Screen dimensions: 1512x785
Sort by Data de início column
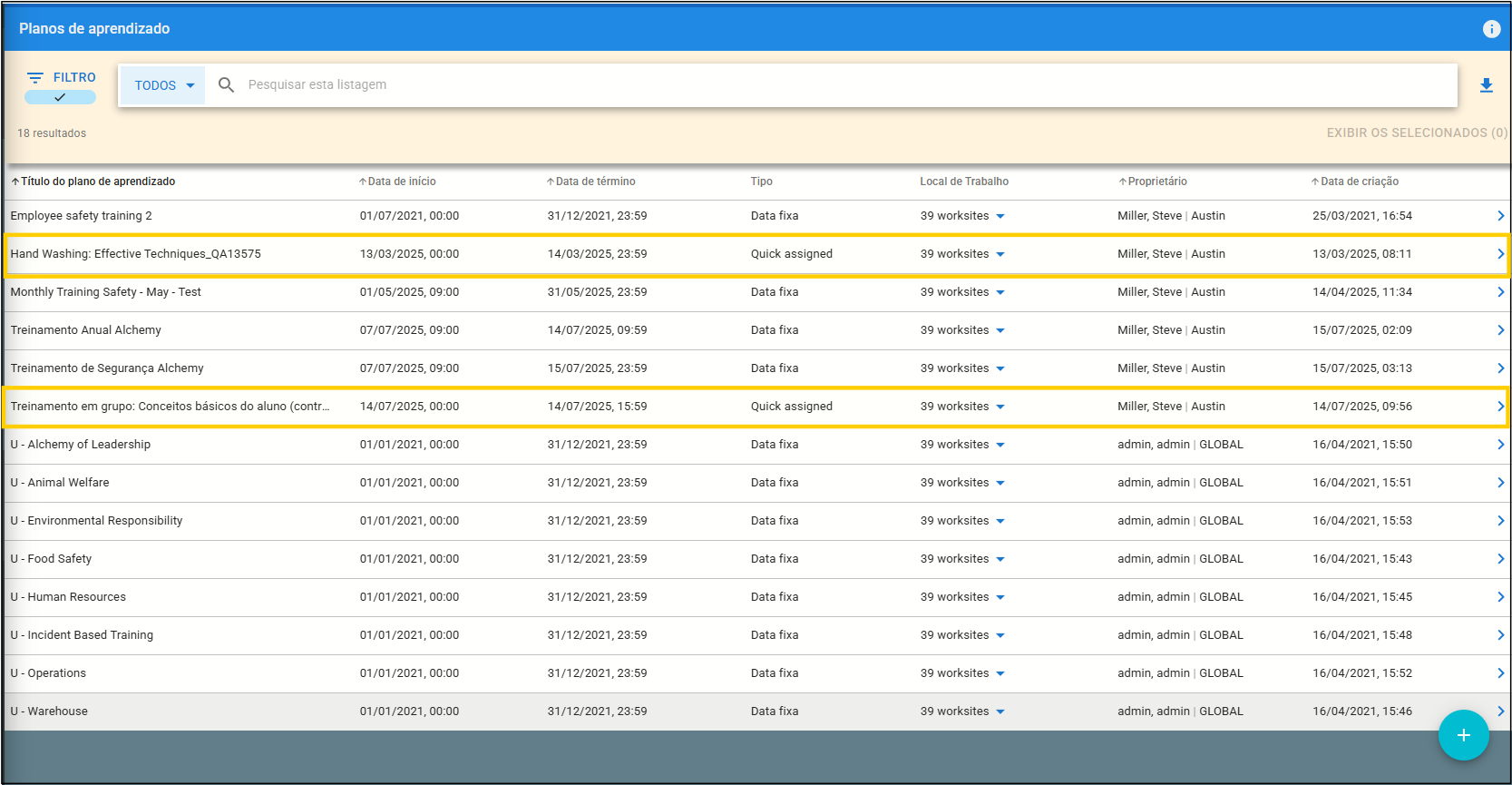click(401, 182)
